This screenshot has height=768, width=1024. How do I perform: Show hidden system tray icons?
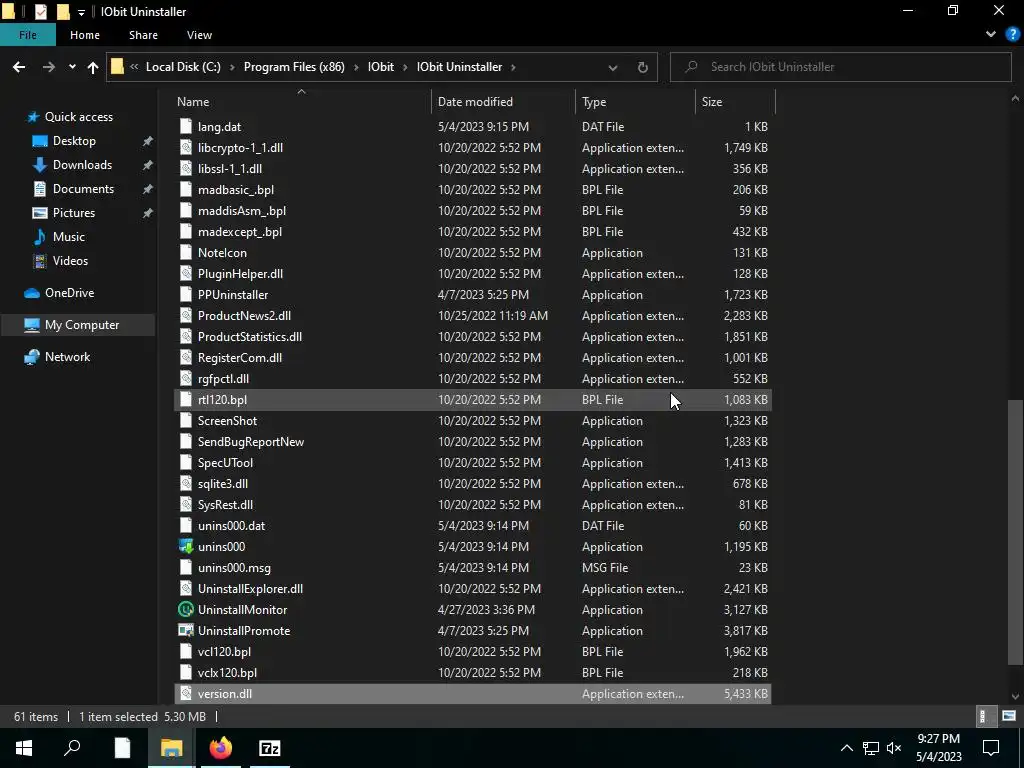pos(846,748)
